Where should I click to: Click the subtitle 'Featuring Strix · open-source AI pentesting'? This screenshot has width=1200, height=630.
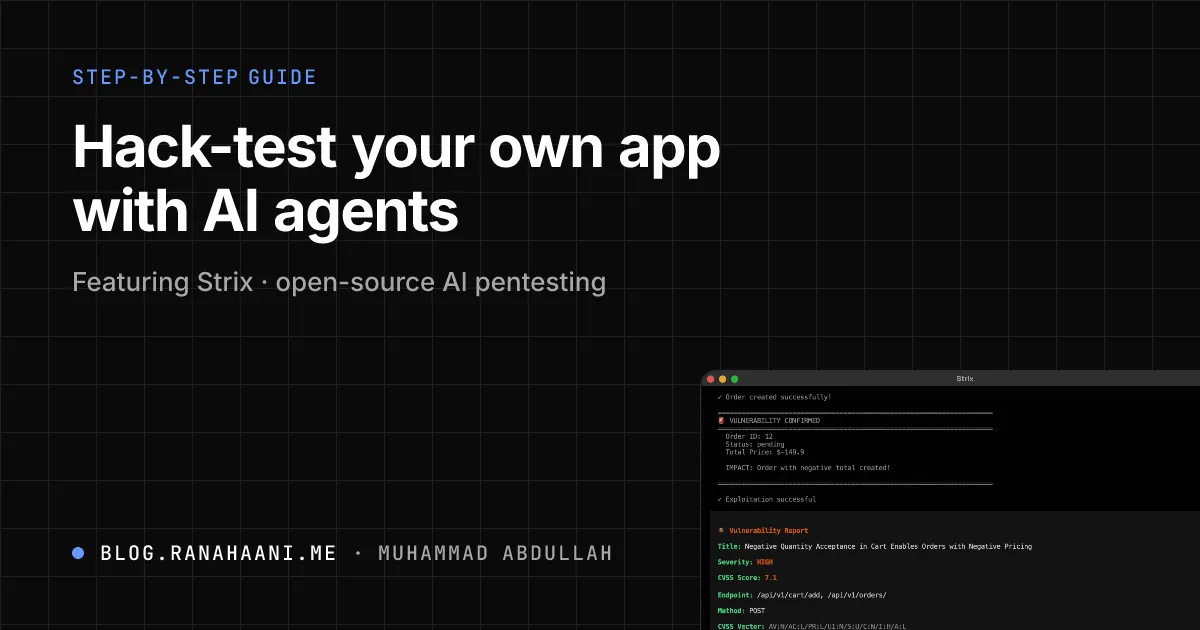tap(339, 282)
